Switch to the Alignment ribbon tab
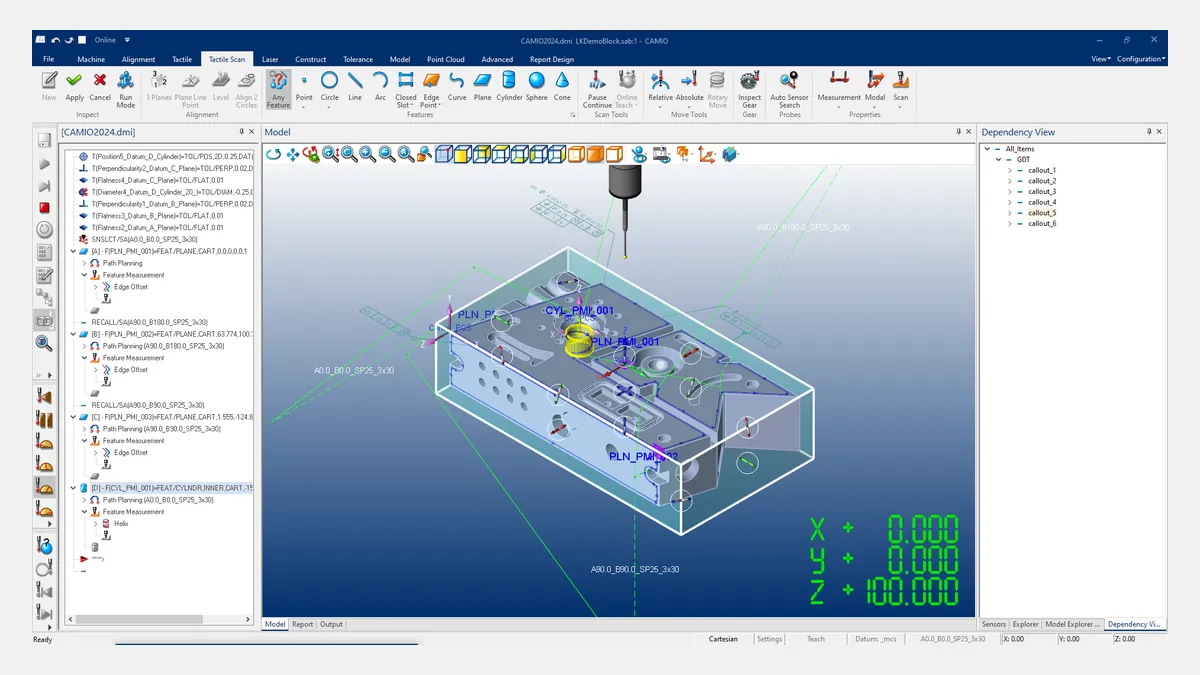Image resolution: width=1200 pixels, height=675 pixels. click(x=138, y=59)
